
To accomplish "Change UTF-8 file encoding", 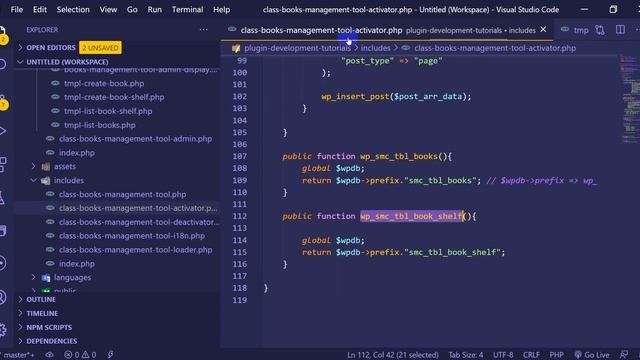I will pyautogui.click(x=503, y=355).
